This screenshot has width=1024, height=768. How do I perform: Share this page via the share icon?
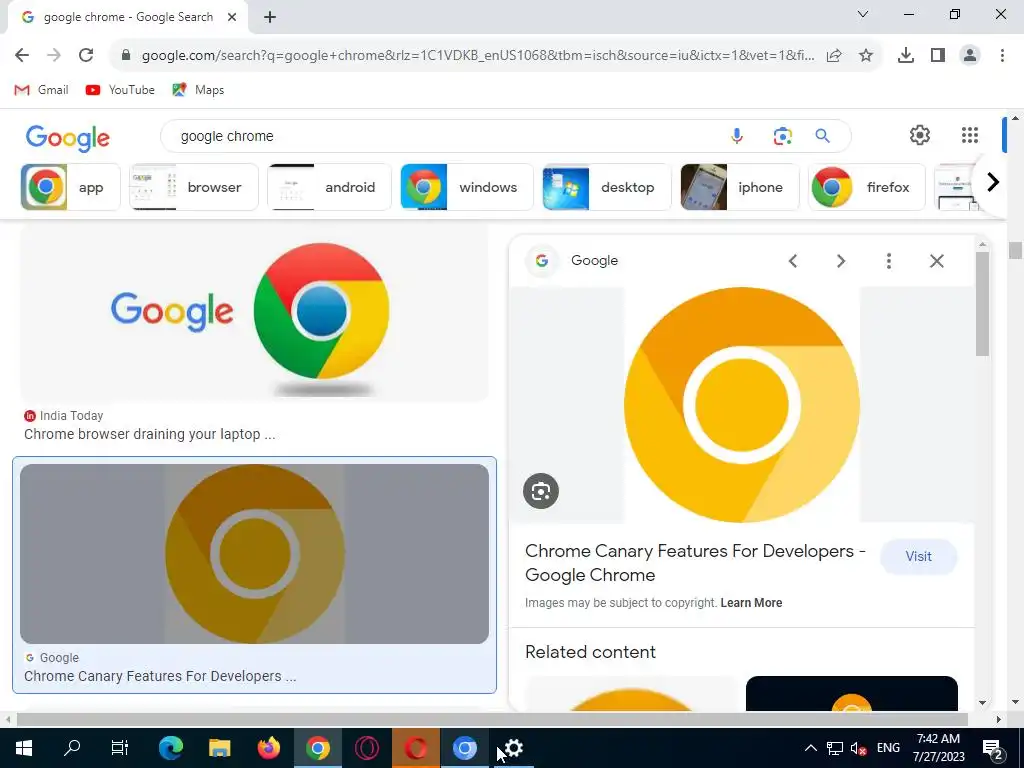(x=834, y=56)
